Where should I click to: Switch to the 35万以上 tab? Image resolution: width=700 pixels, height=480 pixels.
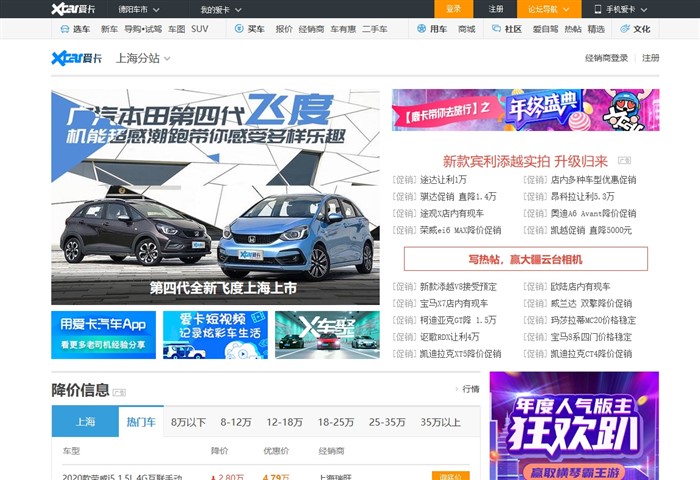(x=440, y=422)
